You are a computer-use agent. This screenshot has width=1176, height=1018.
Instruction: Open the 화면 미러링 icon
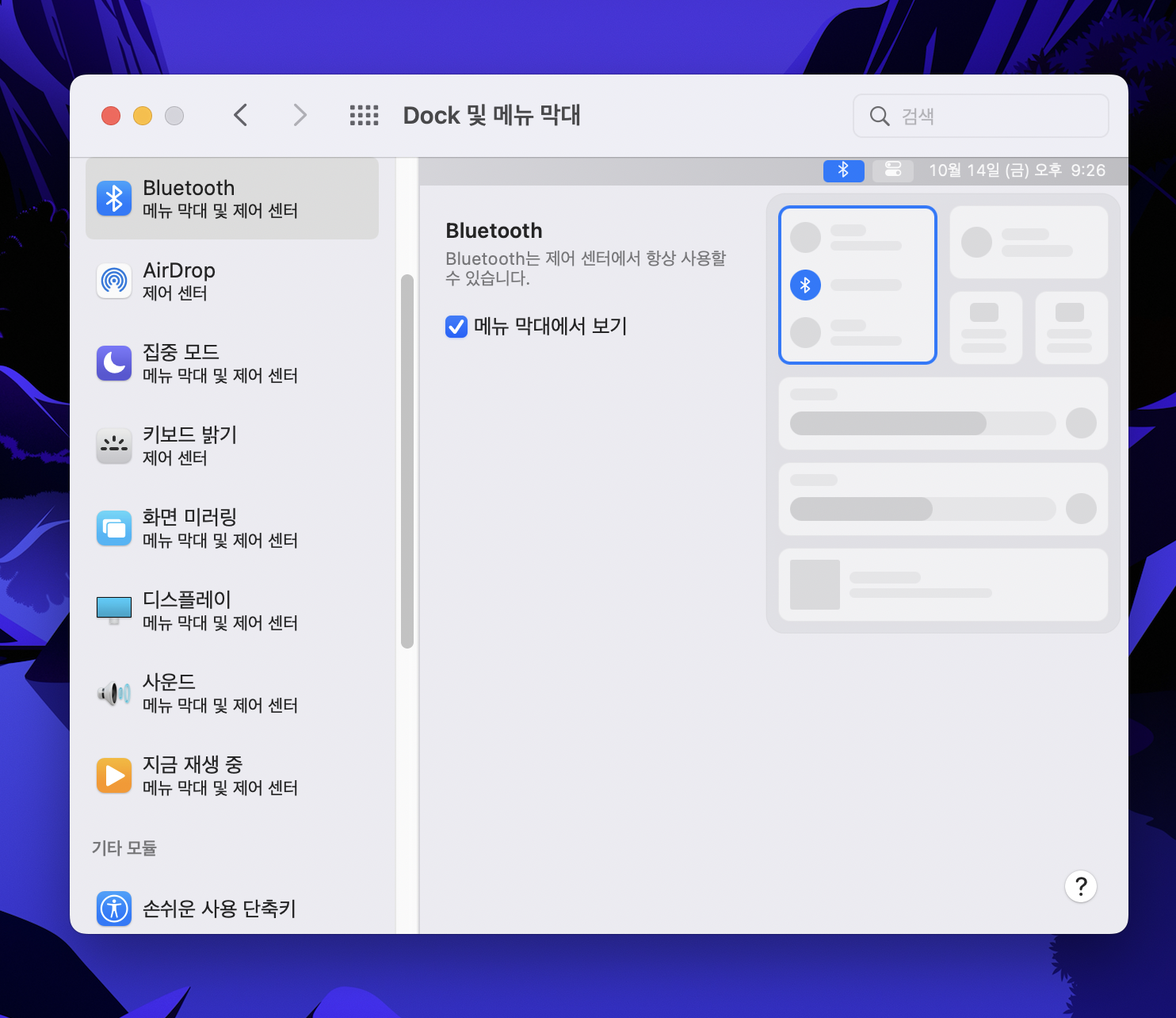[114, 528]
